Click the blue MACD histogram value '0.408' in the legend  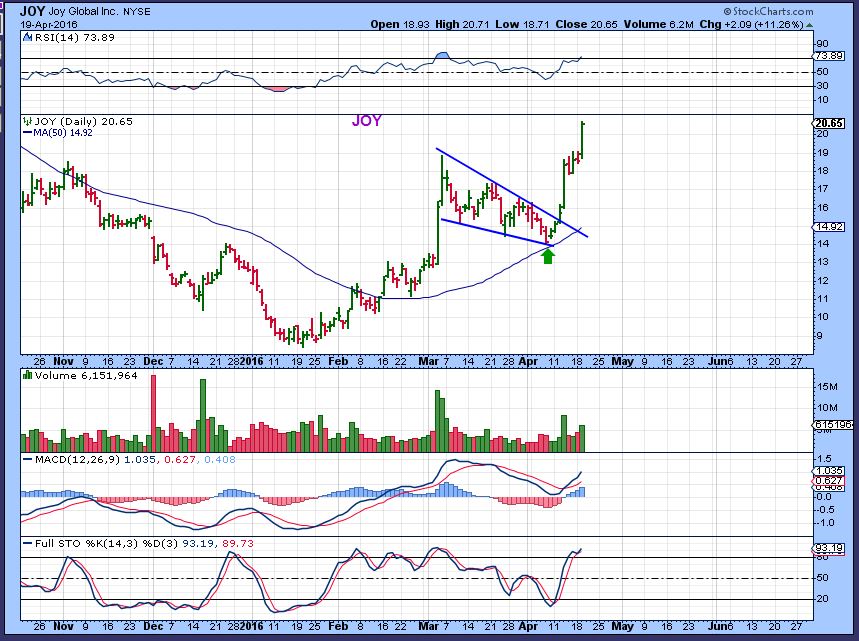[x=220, y=459]
